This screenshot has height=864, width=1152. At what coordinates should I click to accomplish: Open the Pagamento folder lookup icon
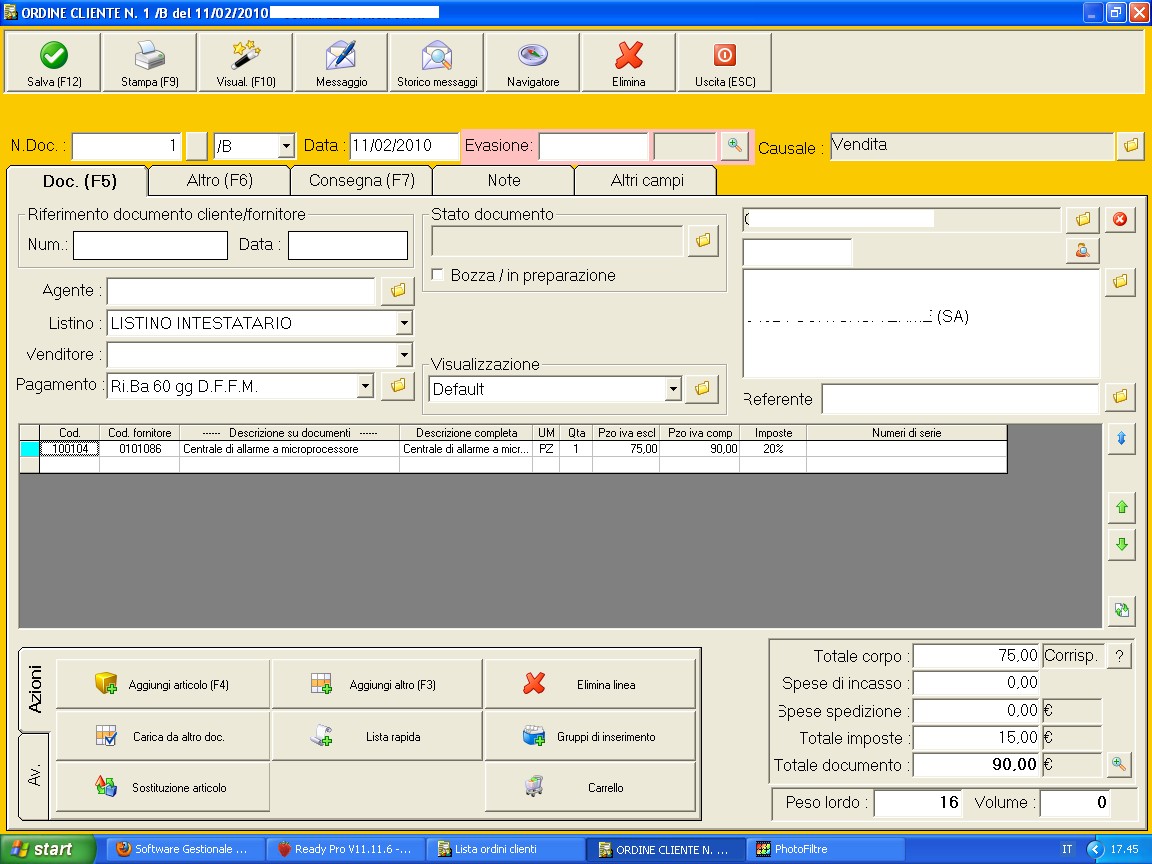coord(398,385)
